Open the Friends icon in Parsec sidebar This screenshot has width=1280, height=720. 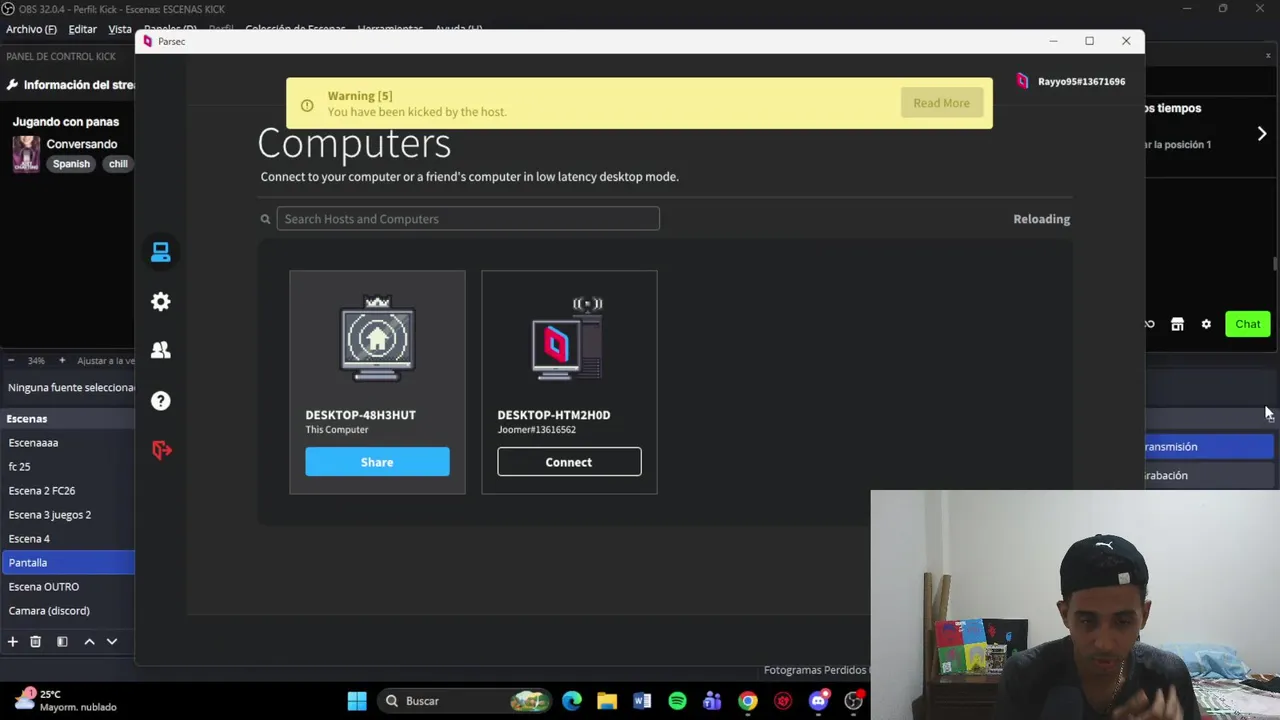[161, 350]
